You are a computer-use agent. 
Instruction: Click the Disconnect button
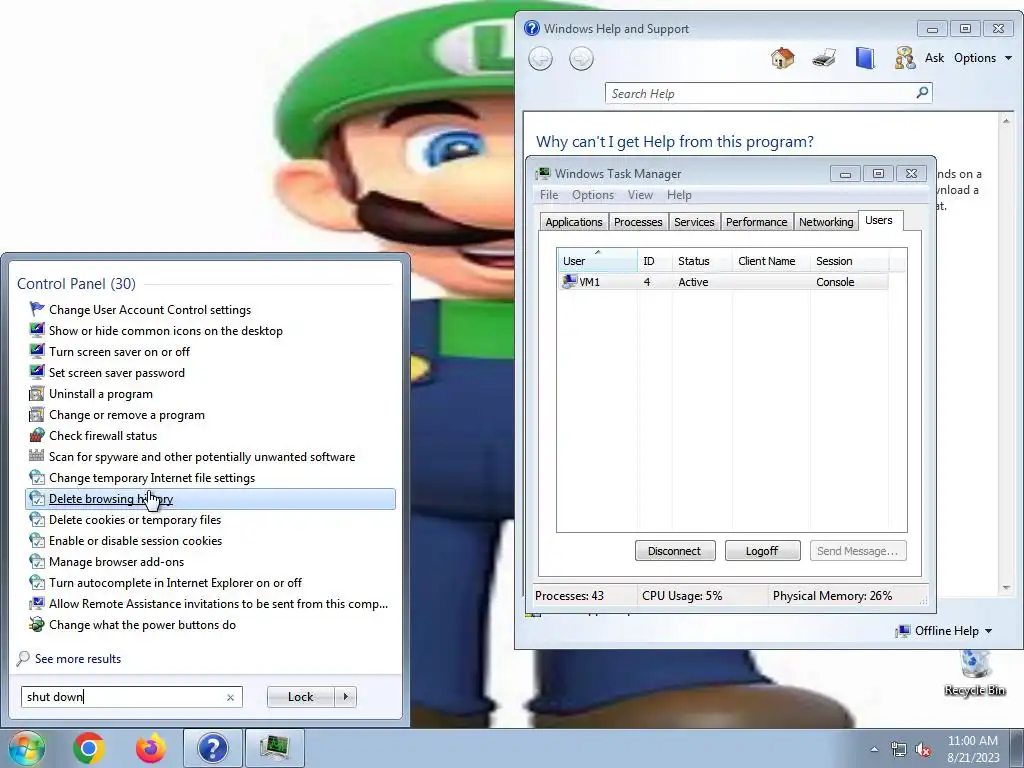[675, 551]
